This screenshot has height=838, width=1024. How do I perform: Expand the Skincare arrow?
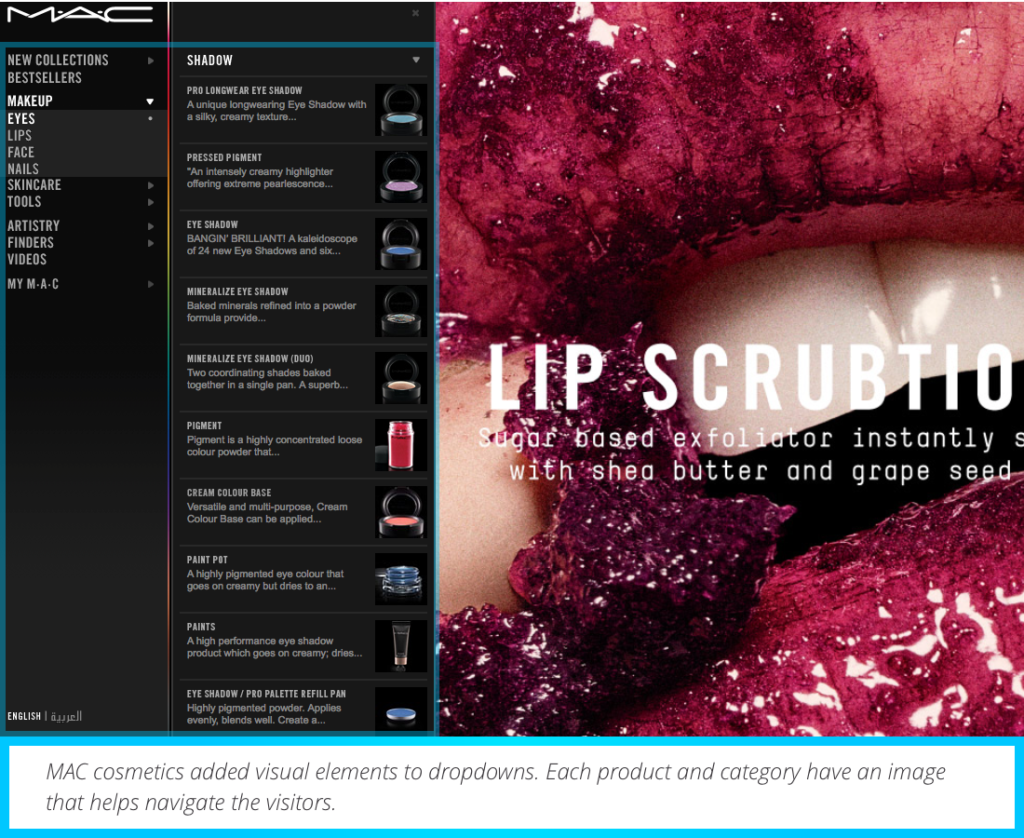pos(151,185)
